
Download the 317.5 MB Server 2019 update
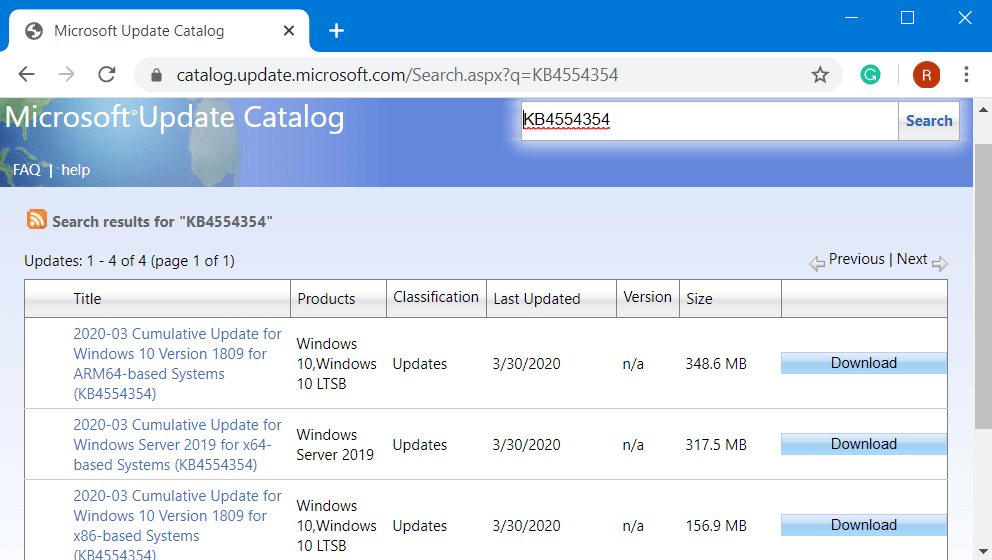click(x=864, y=444)
